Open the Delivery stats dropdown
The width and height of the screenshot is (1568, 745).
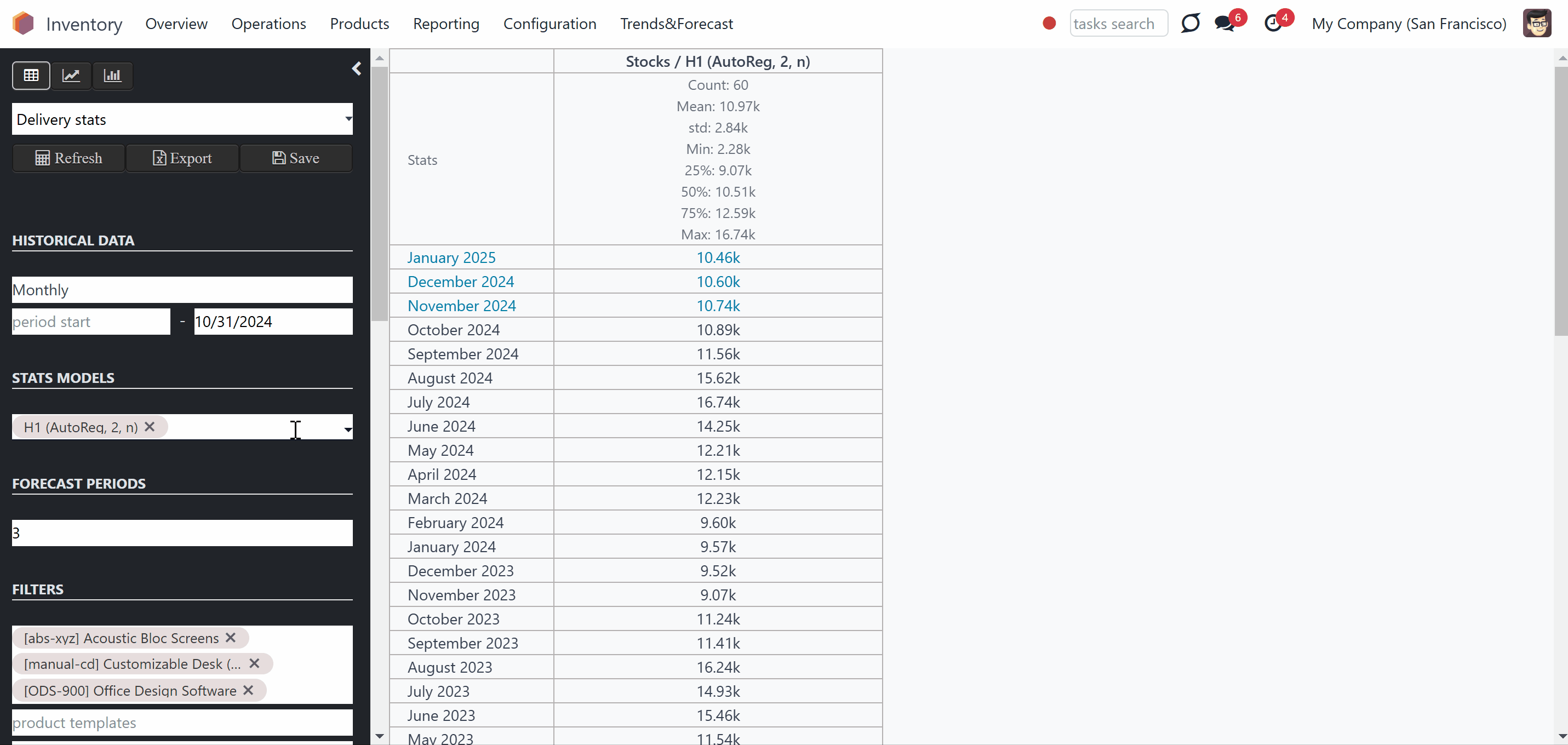click(x=182, y=119)
